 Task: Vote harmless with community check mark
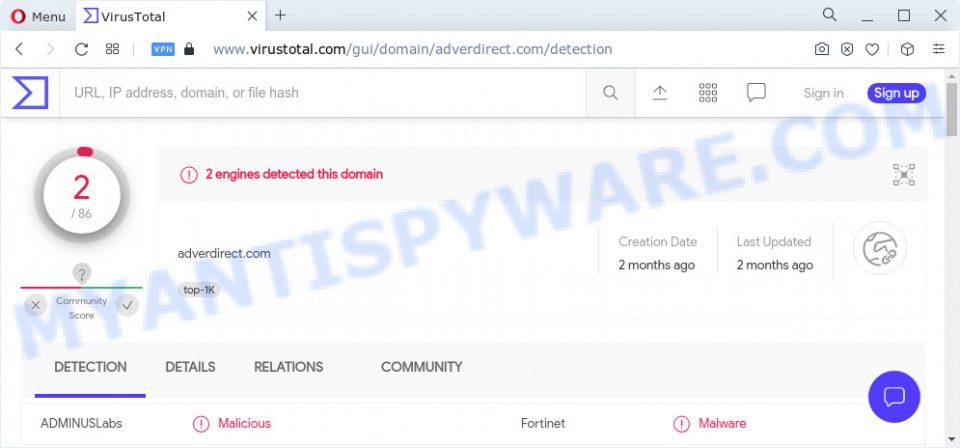click(127, 305)
